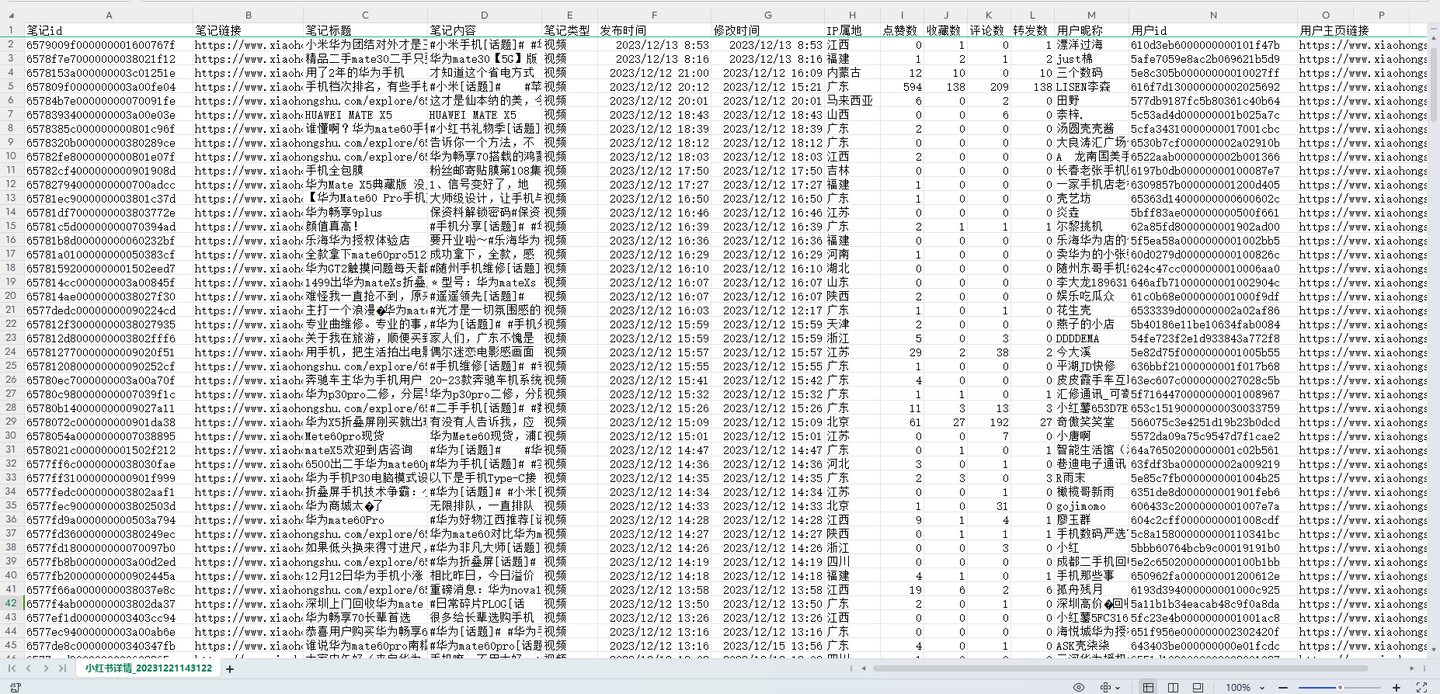Click the 北京 cell in gojimomo's row
The height and width of the screenshot is (694, 1440).
[852, 506]
